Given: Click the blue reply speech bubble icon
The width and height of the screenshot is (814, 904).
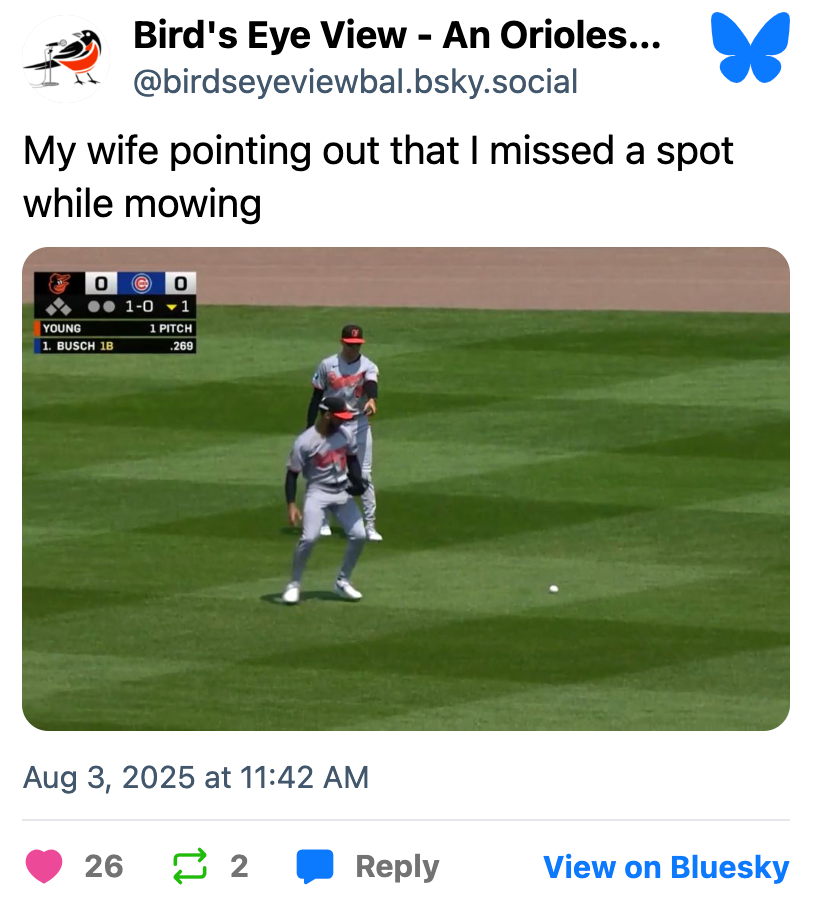Looking at the screenshot, I should click(x=314, y=866).
